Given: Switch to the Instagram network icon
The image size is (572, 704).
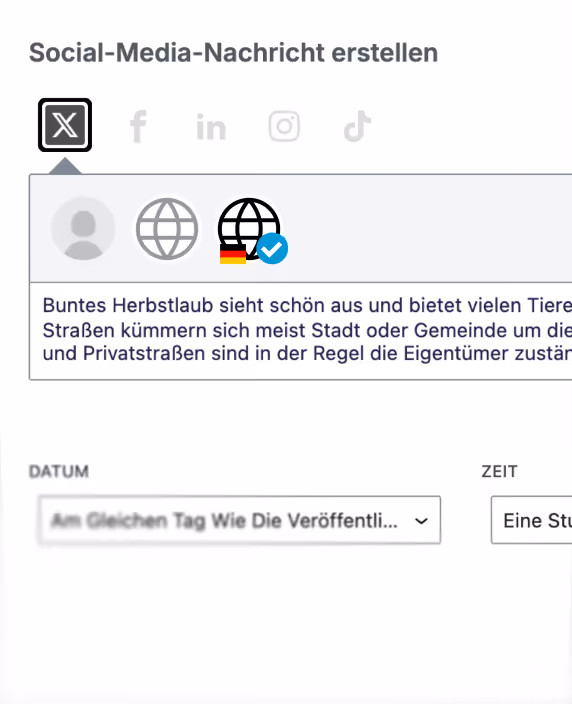Looking at the screenshot, I should 284,126.
